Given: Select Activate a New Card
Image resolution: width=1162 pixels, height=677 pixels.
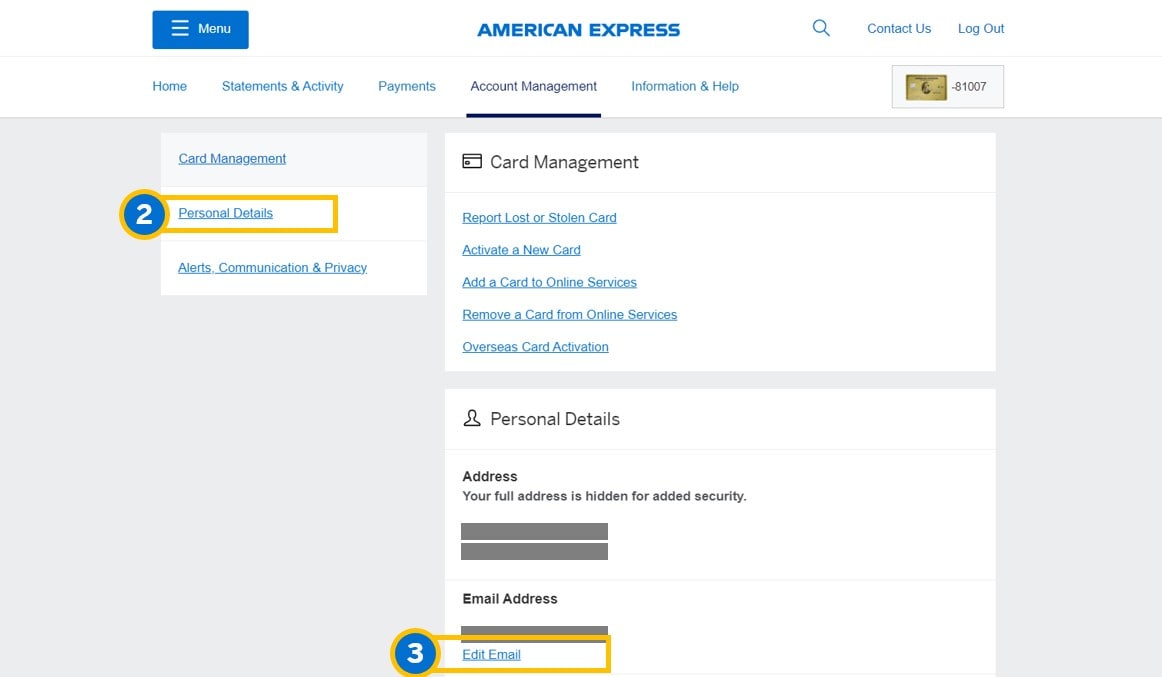Looking at the screenshot, I should (x=521, y=250).
